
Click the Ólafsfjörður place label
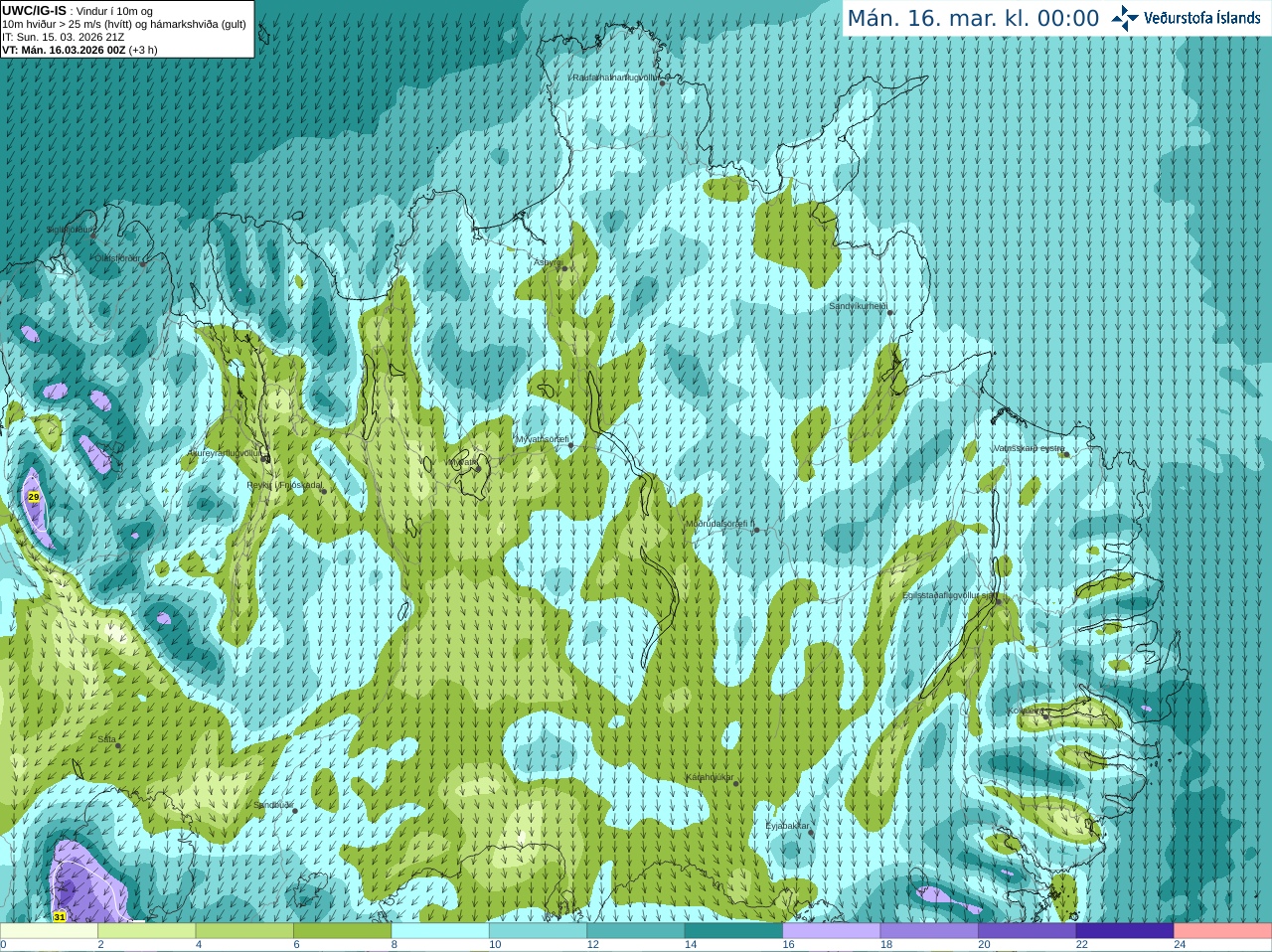pos(117,258)
